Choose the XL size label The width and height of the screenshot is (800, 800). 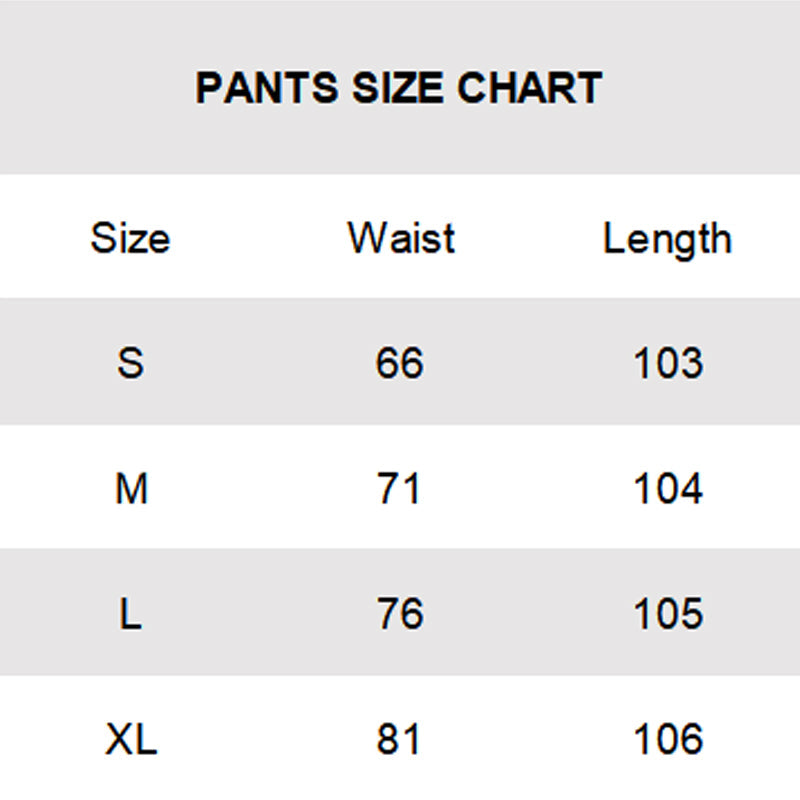(131, 740)
